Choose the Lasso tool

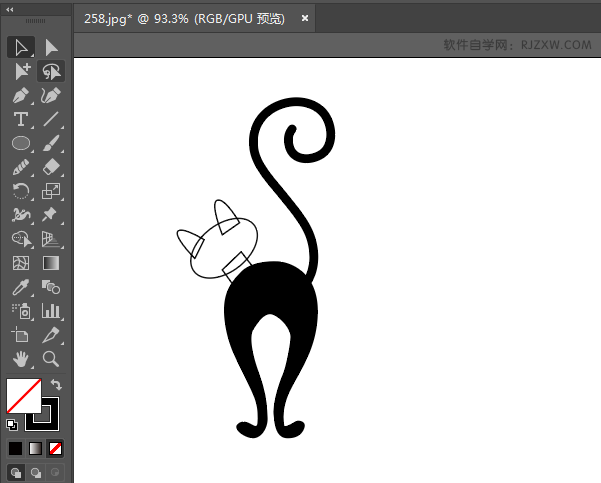(x=51, y=71)
